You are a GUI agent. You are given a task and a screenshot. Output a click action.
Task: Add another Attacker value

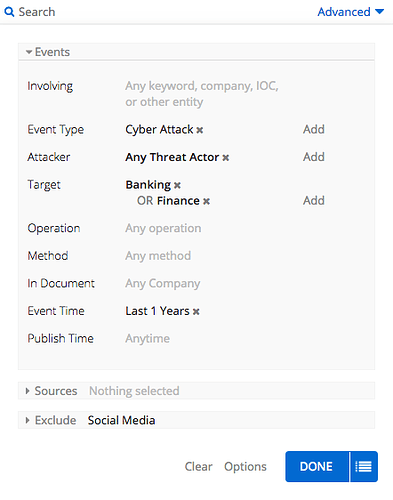click(x=314, y=157)
